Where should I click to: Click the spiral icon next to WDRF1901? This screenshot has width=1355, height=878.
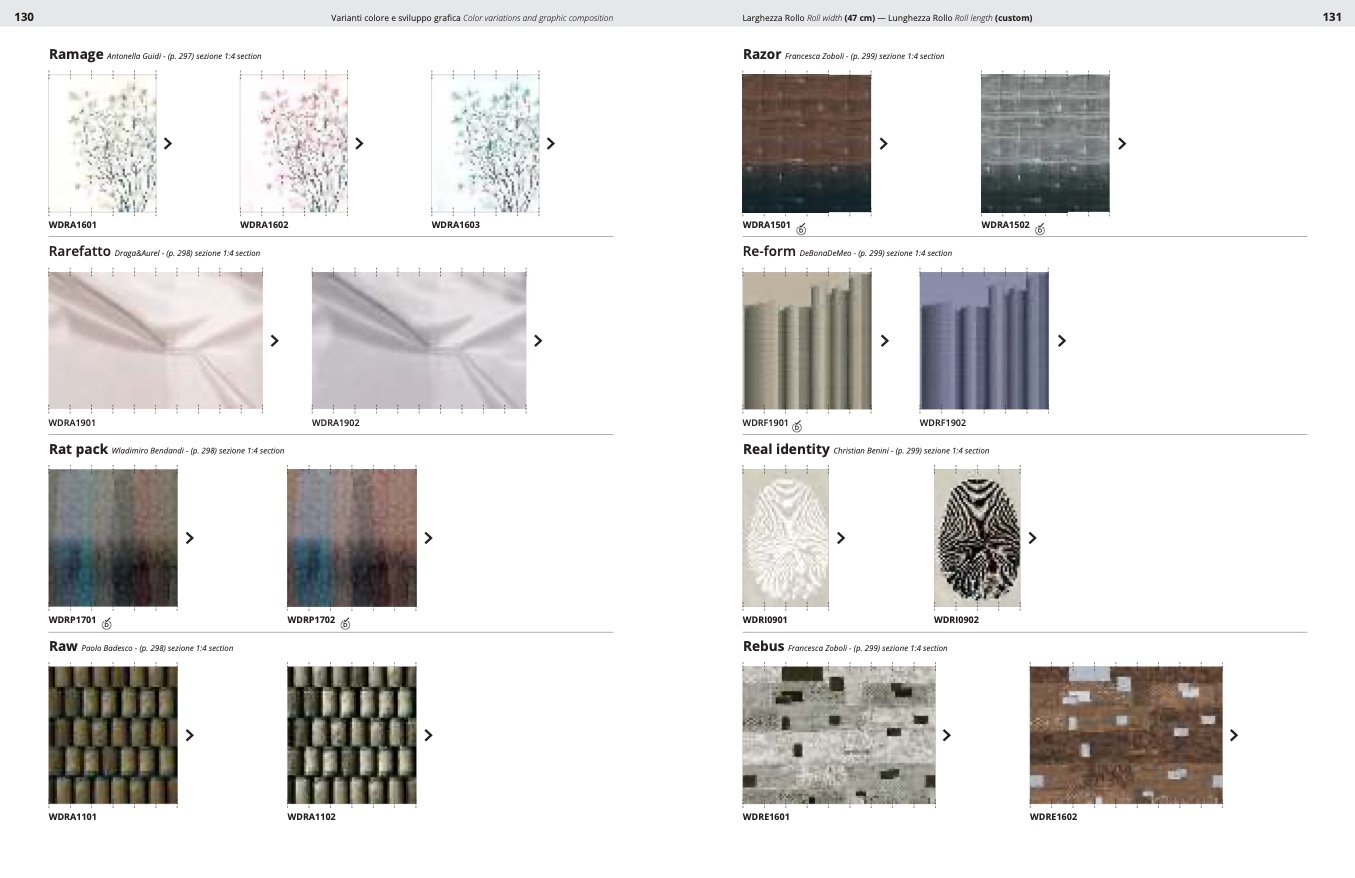click(x=797, y=427)
